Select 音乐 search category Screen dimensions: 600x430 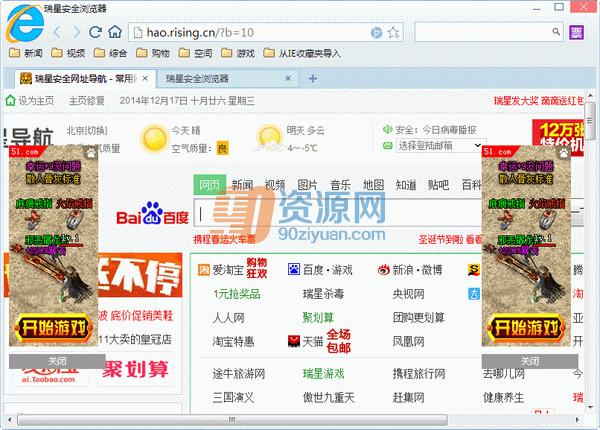(x=340, y=185)
